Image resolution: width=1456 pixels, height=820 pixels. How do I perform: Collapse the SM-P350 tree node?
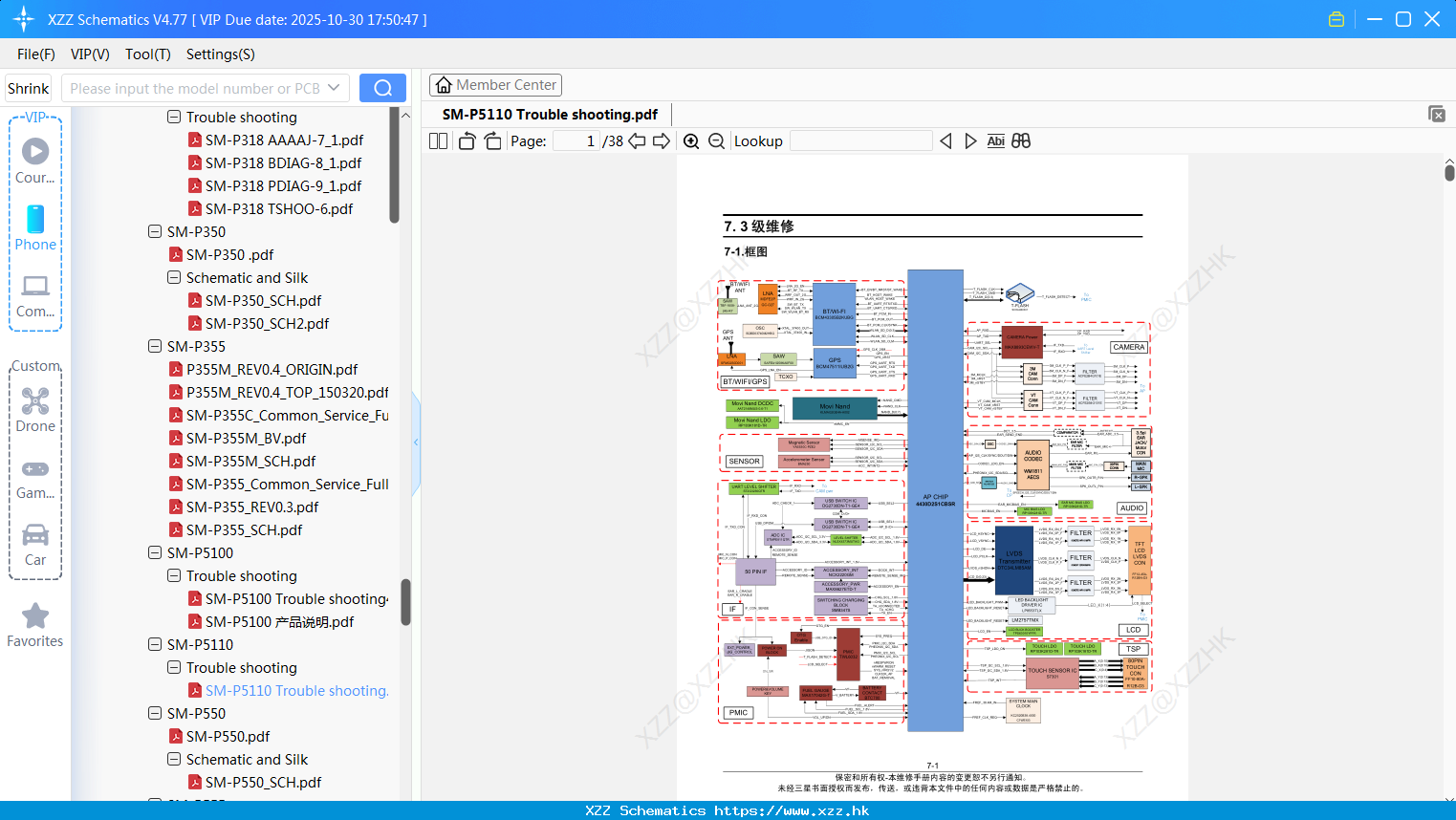pos(155,231)
